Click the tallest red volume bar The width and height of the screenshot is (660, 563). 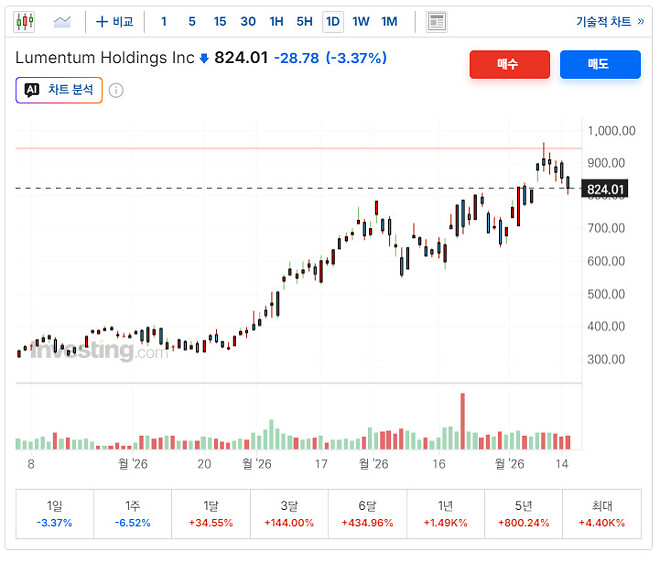(x=463, y=421)
